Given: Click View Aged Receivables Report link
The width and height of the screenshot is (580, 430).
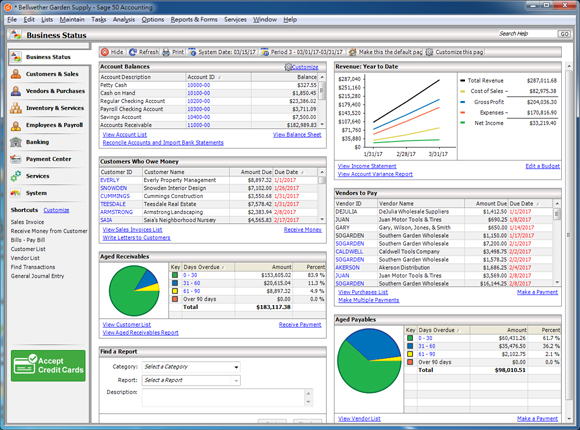Looking at the screenshot, I should point(141,333).
